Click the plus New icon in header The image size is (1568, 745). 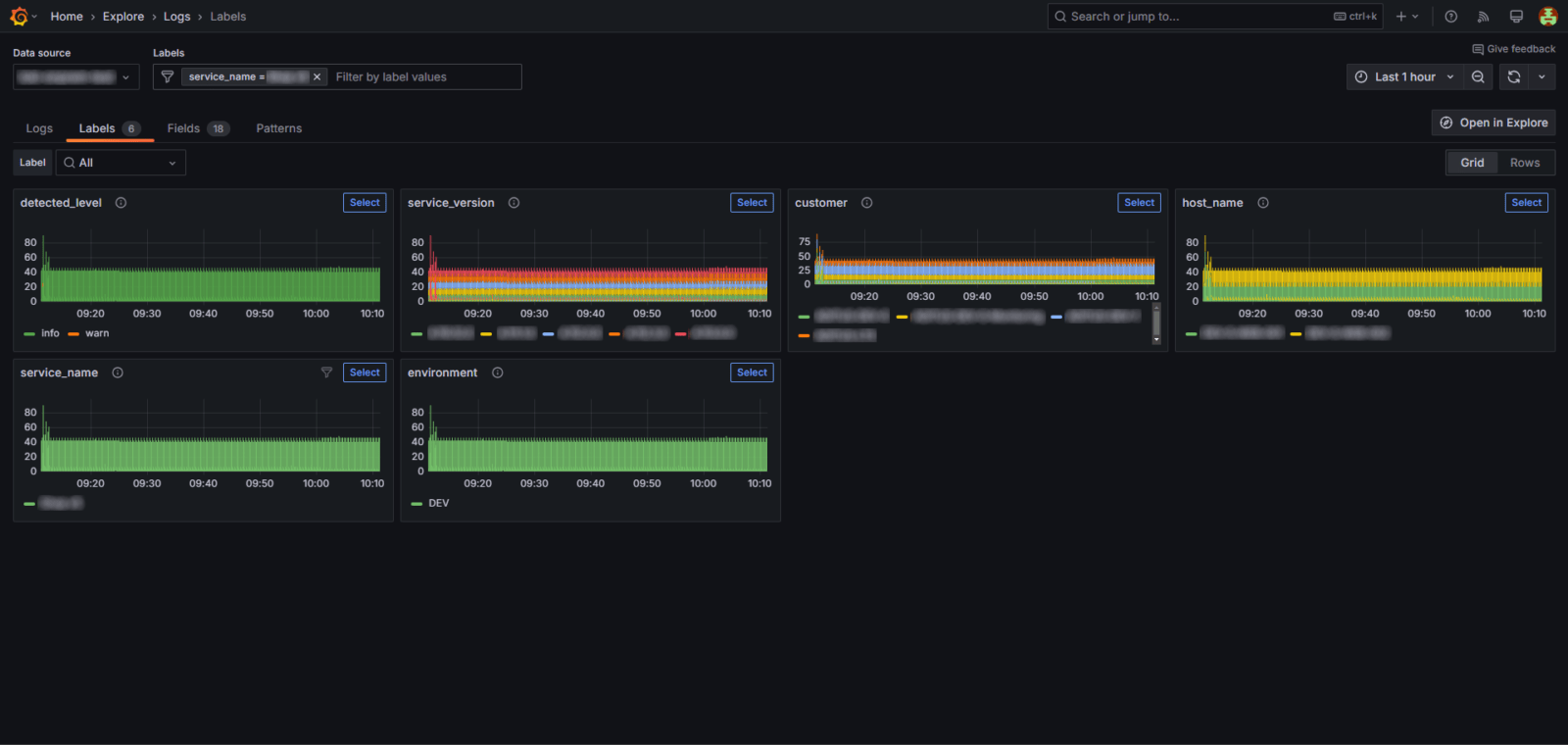1401,17
